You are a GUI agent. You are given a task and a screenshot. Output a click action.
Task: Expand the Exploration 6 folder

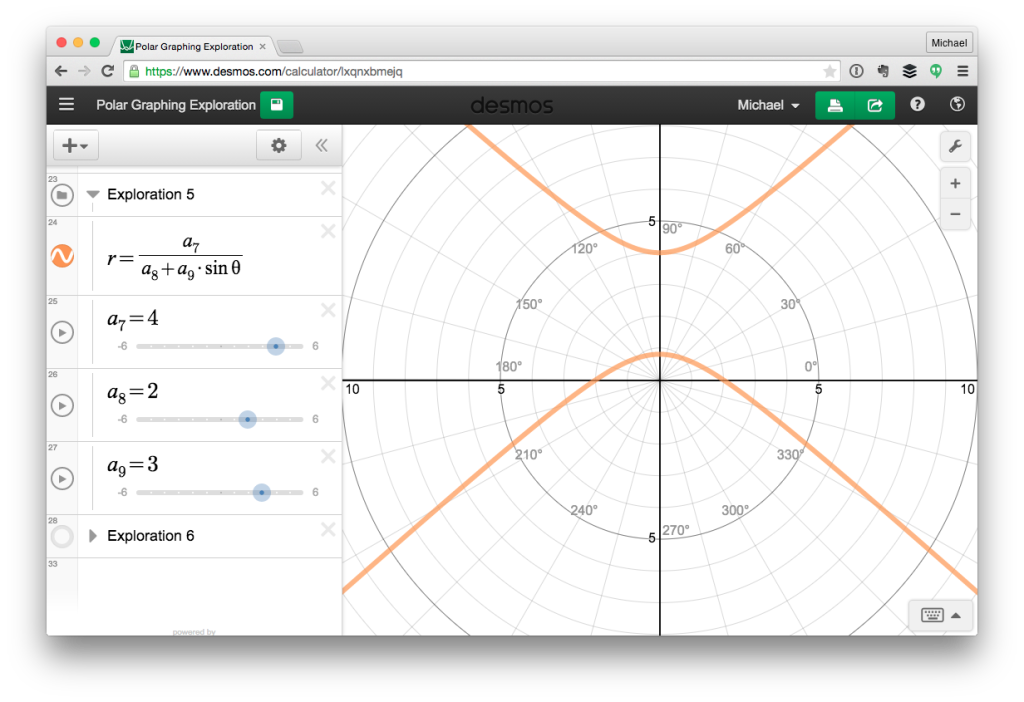[x=92, y=535]
